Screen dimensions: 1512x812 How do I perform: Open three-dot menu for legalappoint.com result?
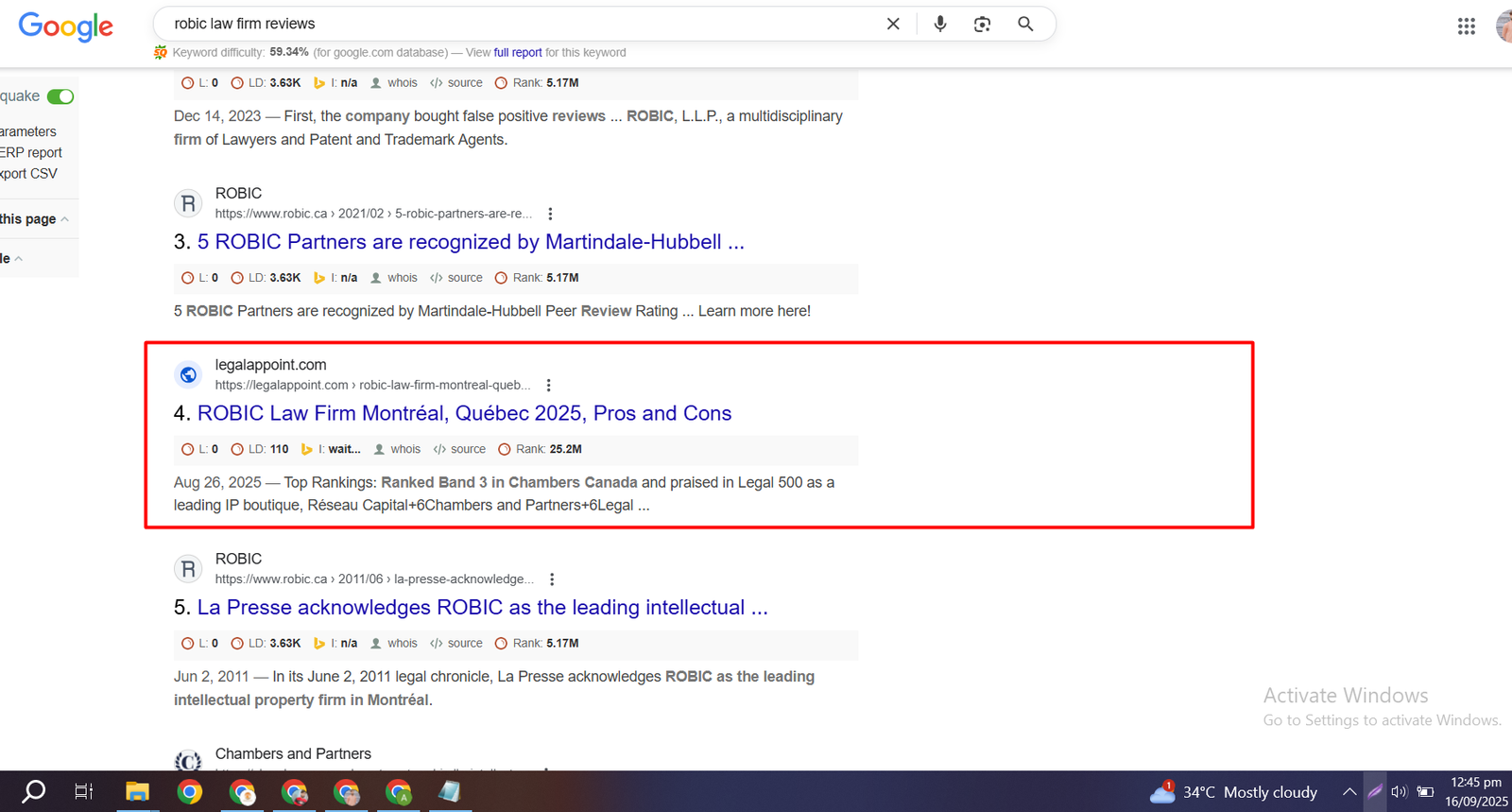coord(548,385)
